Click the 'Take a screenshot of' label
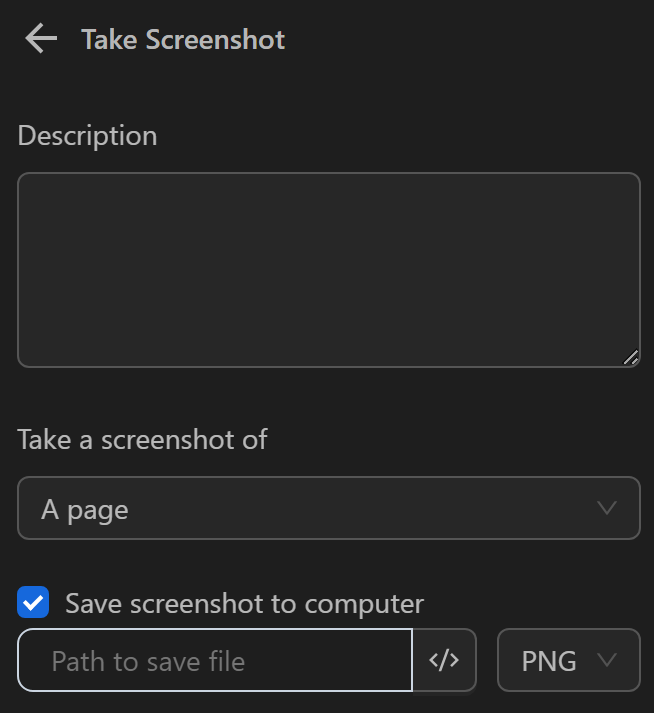 (x=142, y=439)
